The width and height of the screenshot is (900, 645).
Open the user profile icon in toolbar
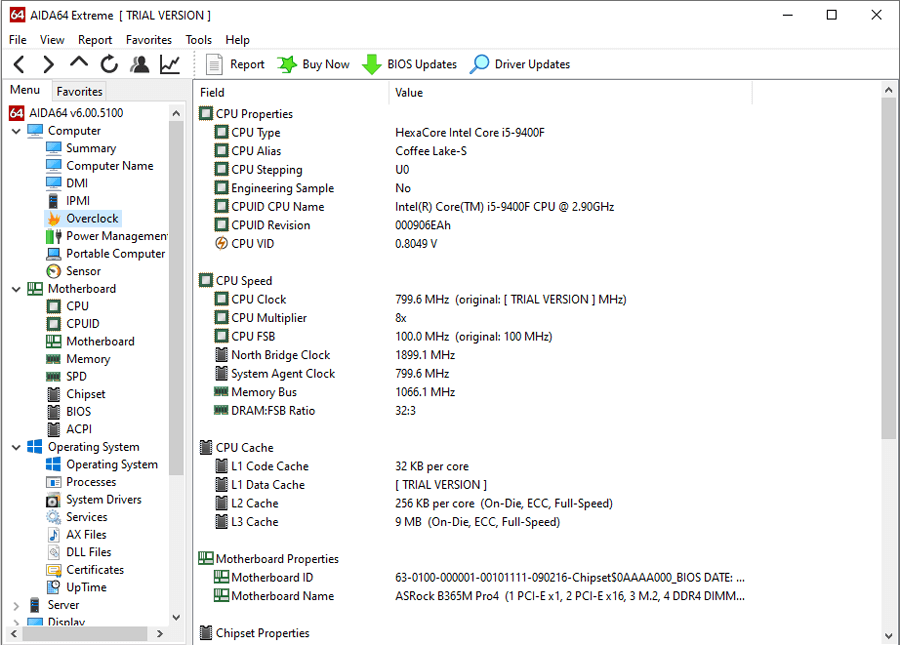pos(139,64)
